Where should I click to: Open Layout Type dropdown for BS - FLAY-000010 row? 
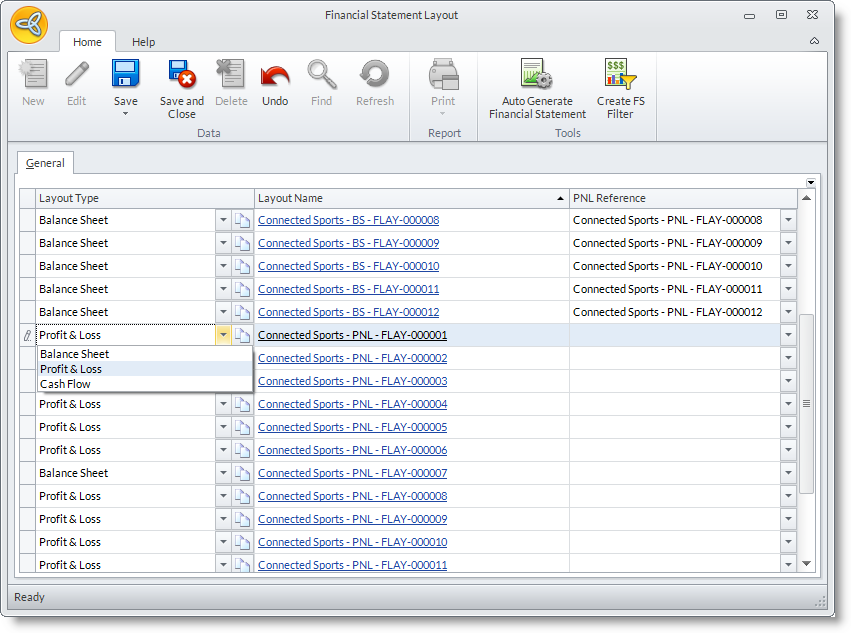pyautogui.click(x=223, y=266)
